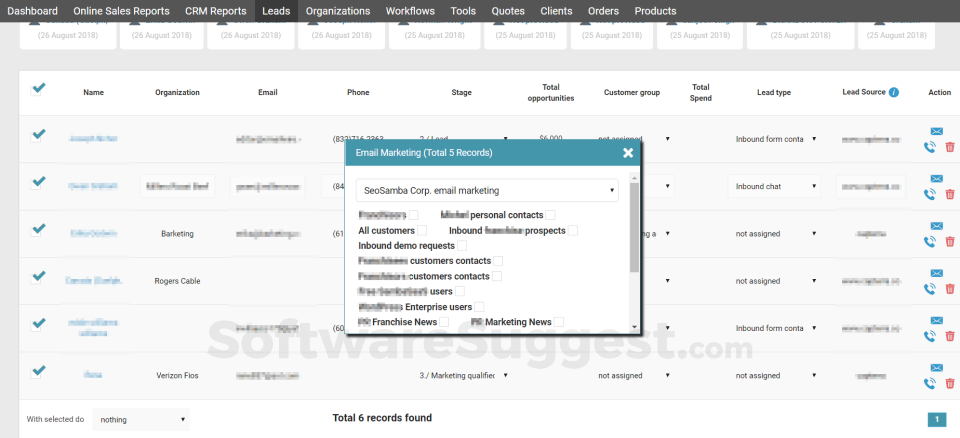Click the email icon in the Inbound chat row
This screenshot has height=438, width=960.
(937, 178)
